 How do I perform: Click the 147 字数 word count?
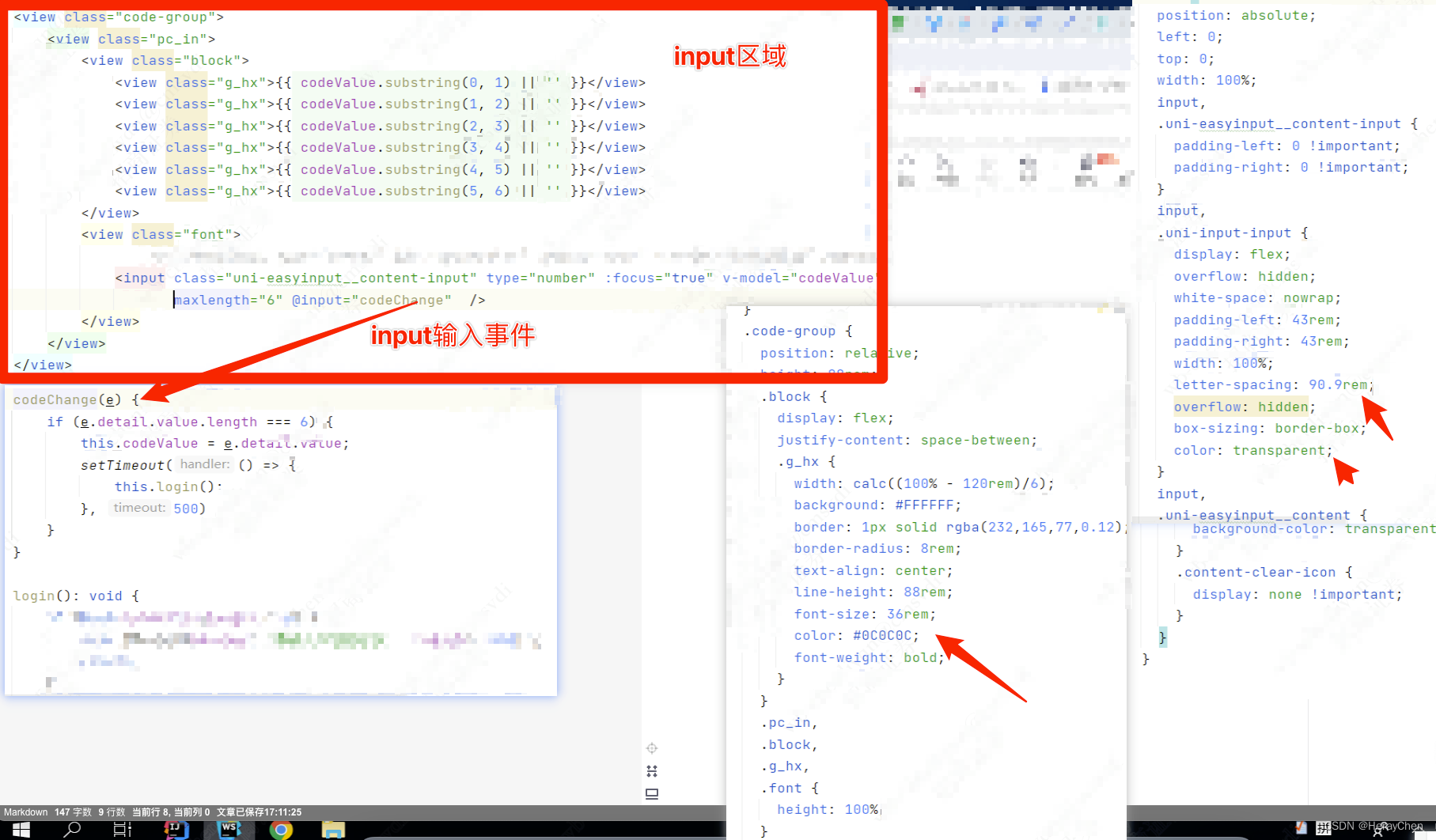click(x=73, y=812)
